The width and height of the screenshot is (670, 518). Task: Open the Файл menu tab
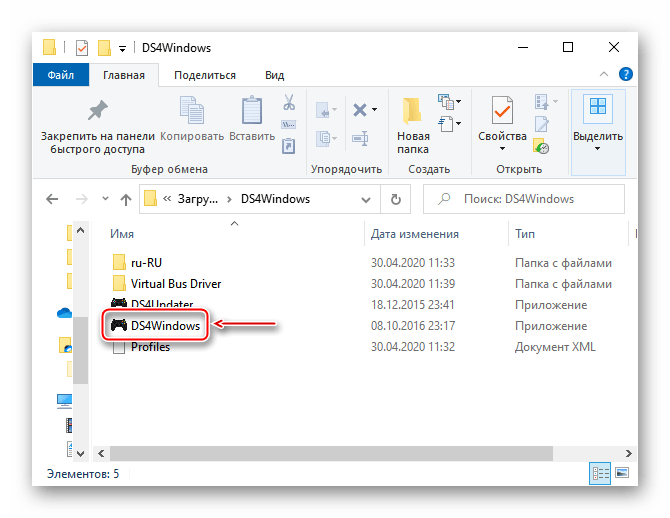61,75
